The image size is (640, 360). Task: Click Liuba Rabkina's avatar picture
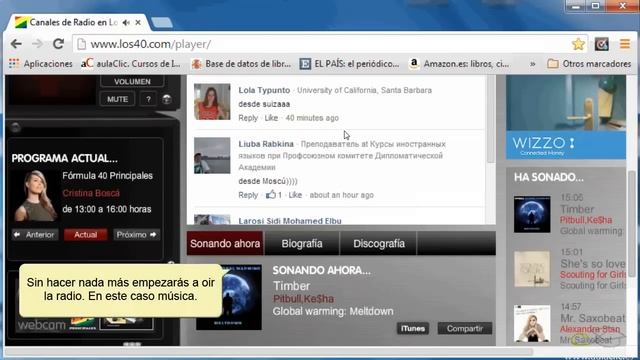point(212,156)
